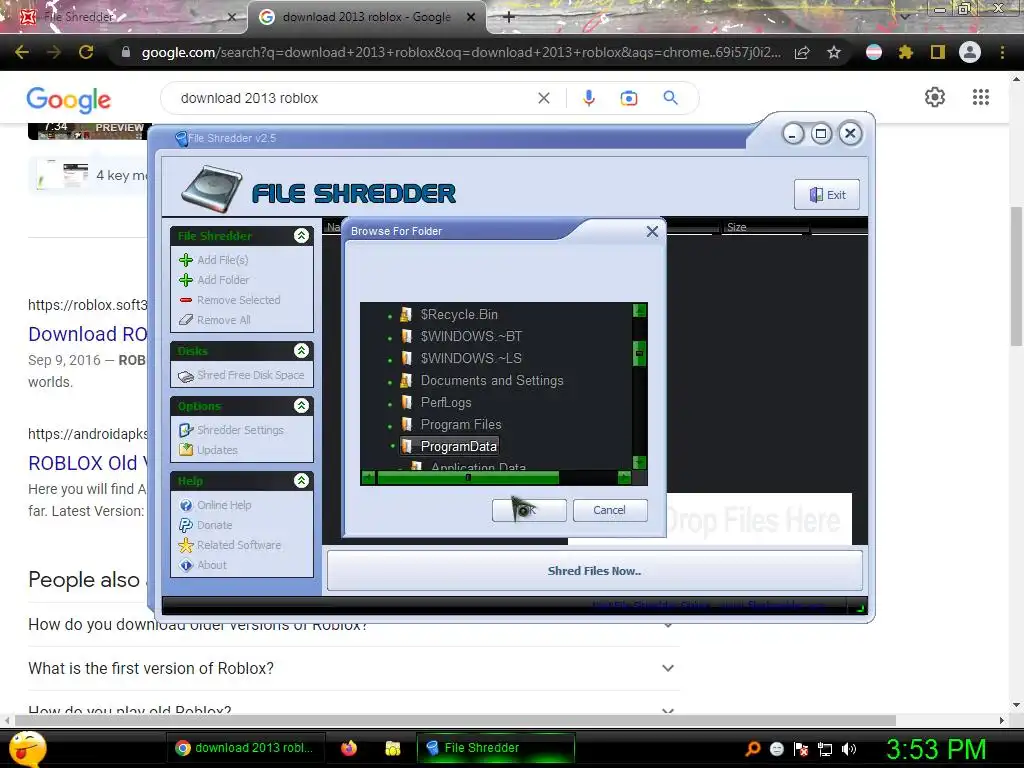This screenshot has height=768, width=1024.
Task: Select the ProgramData folder
Action: (458, 447)
